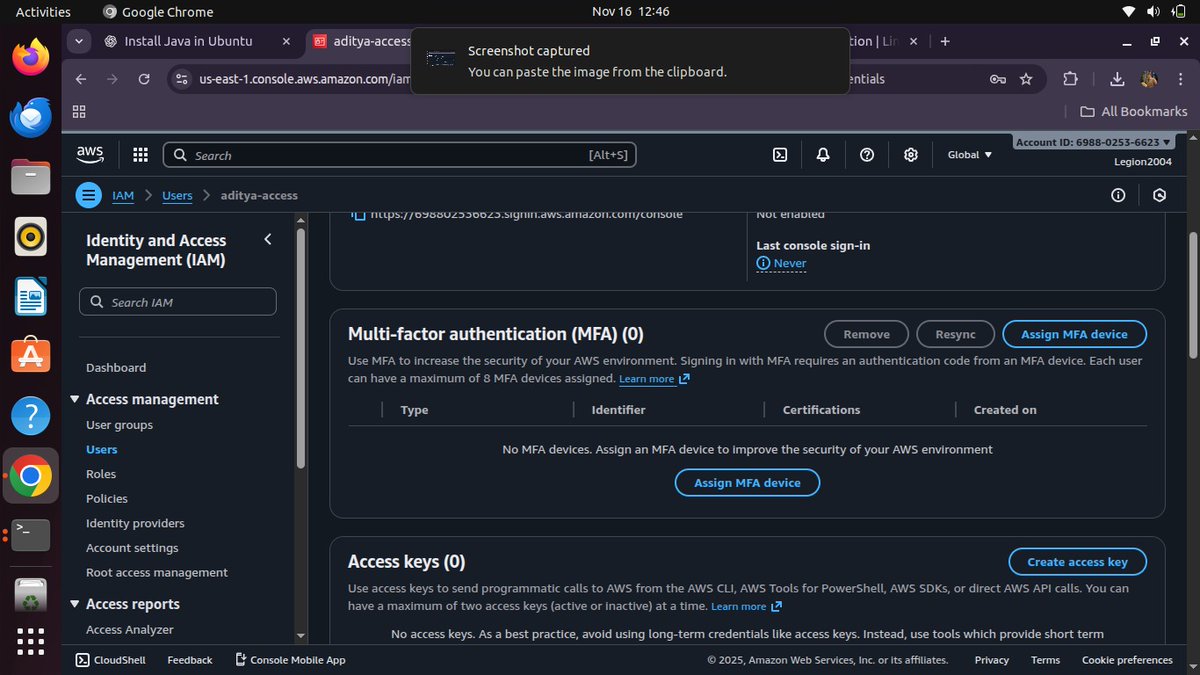Collapse the Access management section

tap(75, 399)
